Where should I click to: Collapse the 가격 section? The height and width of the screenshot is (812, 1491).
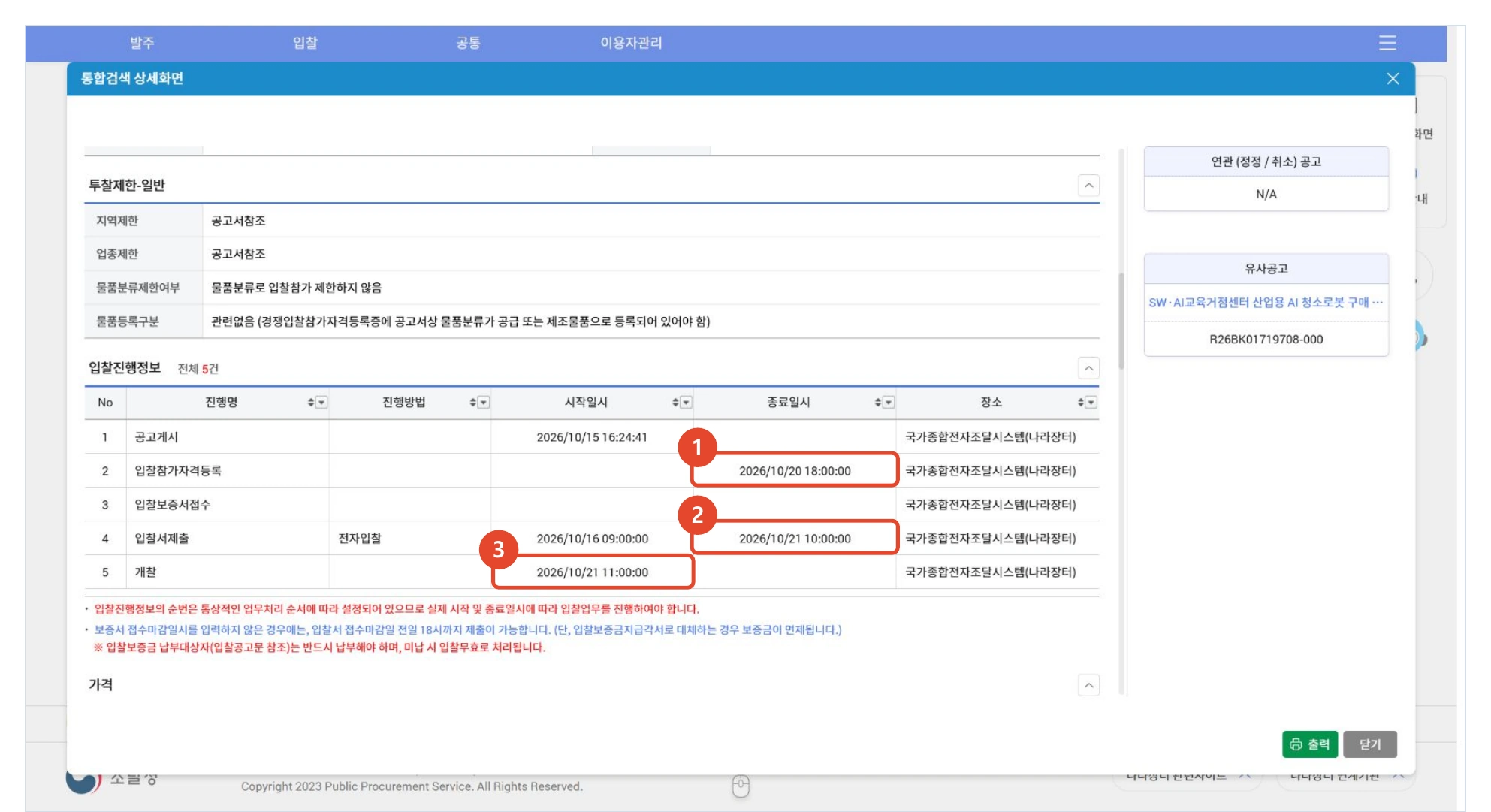click(x=1088, y=685)
